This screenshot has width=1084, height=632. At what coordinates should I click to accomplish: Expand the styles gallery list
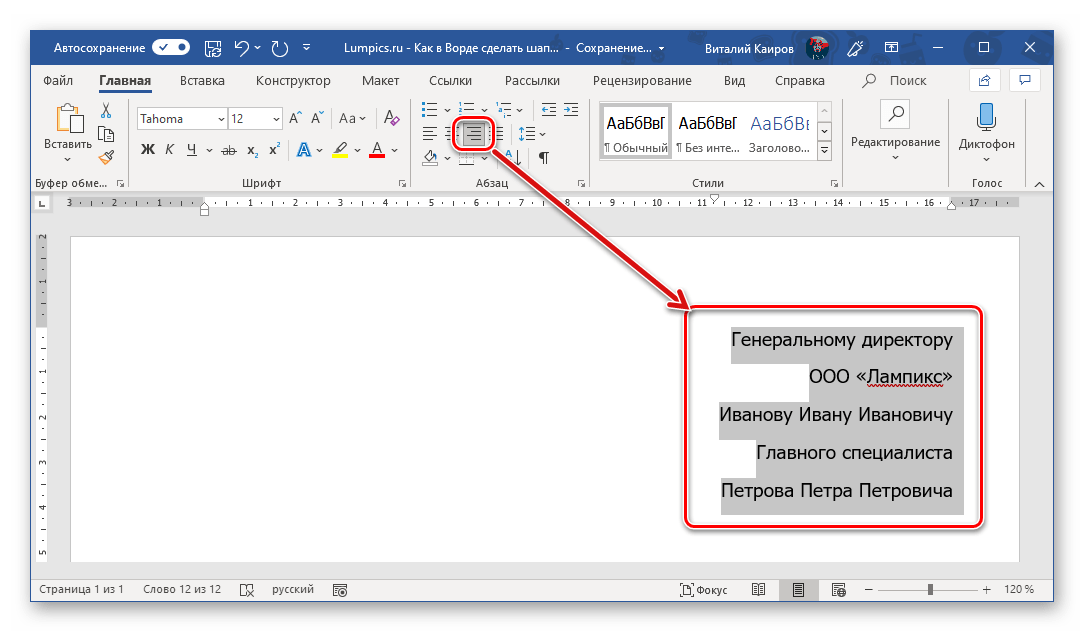(825, 150)
